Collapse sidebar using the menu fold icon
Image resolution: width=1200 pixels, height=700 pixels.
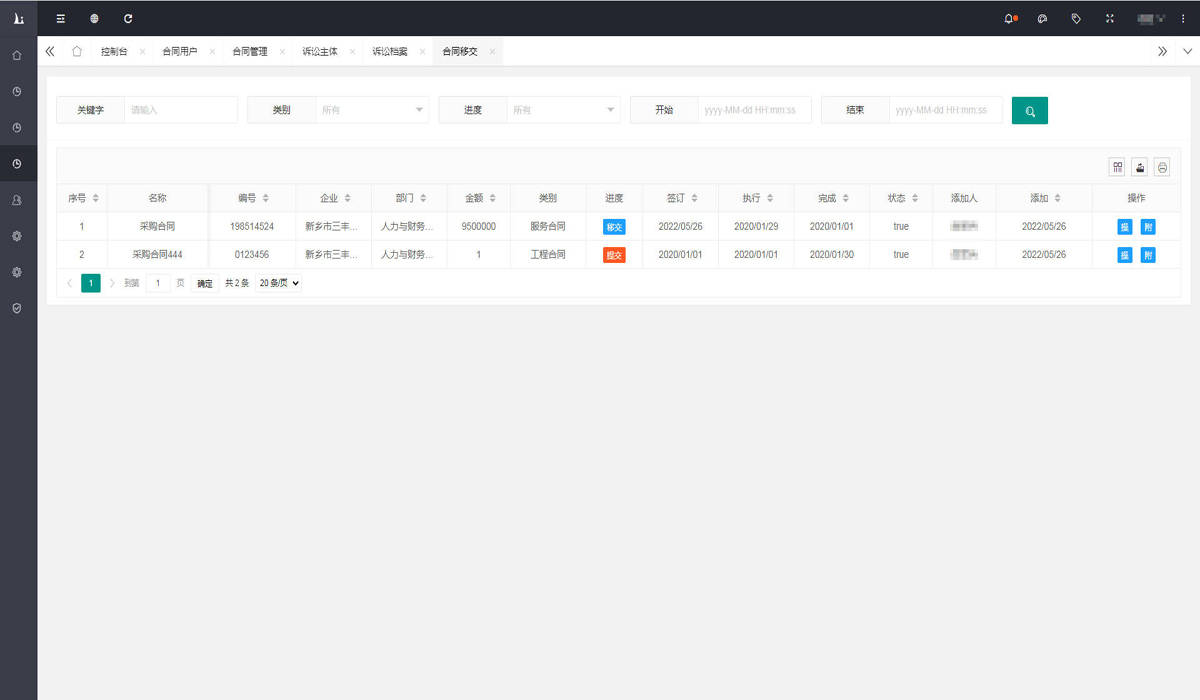click(x=61, y=18)
